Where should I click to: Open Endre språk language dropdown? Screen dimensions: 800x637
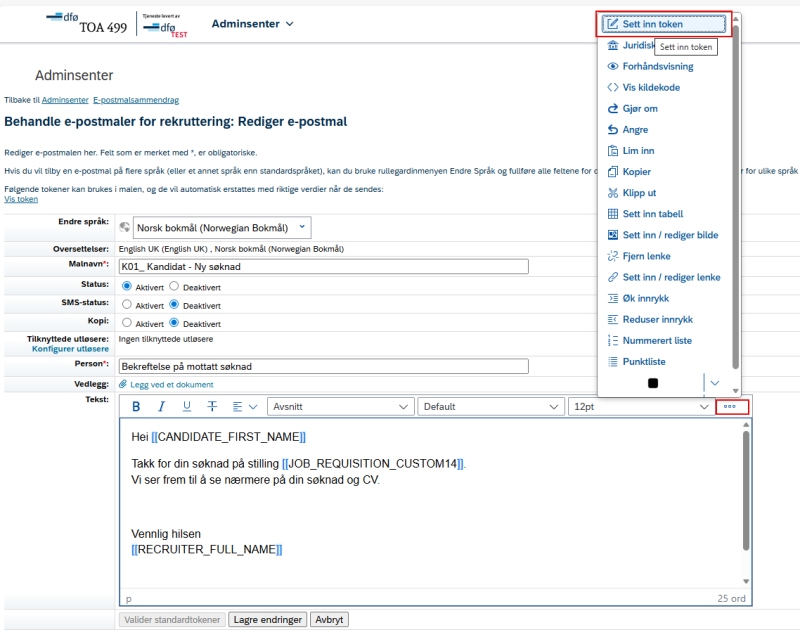(222, 227)
